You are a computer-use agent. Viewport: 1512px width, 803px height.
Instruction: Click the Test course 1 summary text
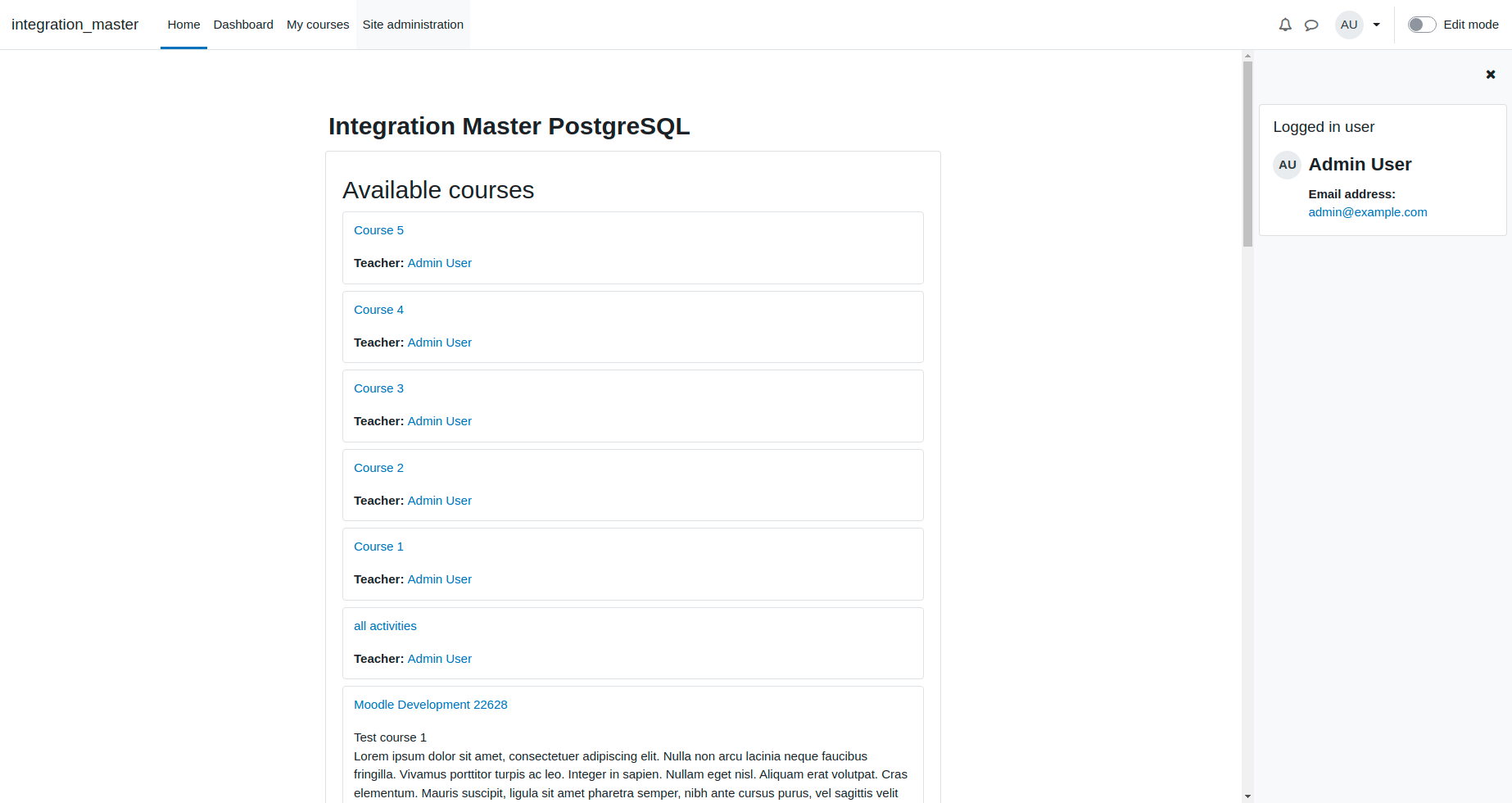click(390, 737)
